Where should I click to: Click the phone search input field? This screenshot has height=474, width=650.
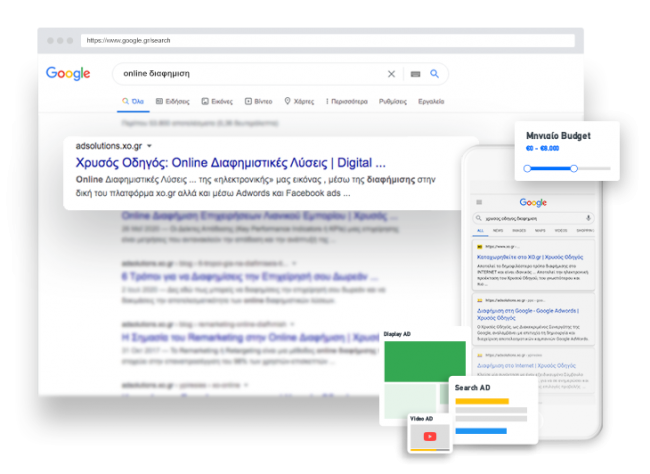(x=533, y=218)
